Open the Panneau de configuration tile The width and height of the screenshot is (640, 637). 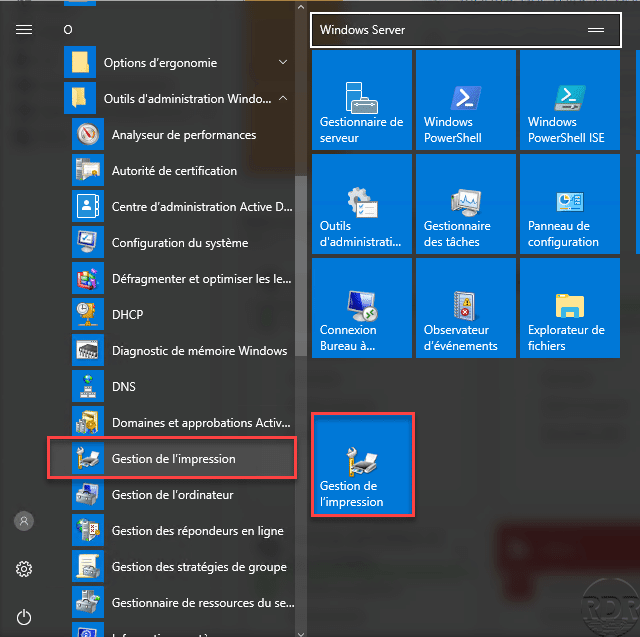[x=570, y=204]
